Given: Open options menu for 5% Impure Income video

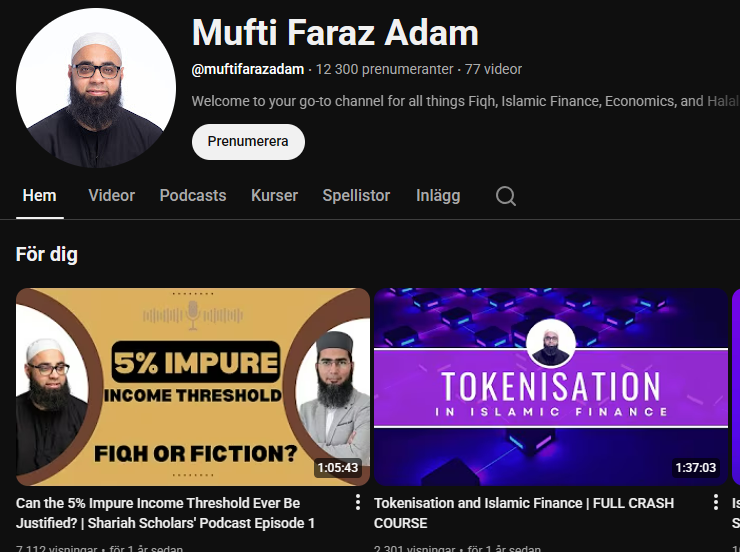Looking at the screenshot, I should 358,502.
